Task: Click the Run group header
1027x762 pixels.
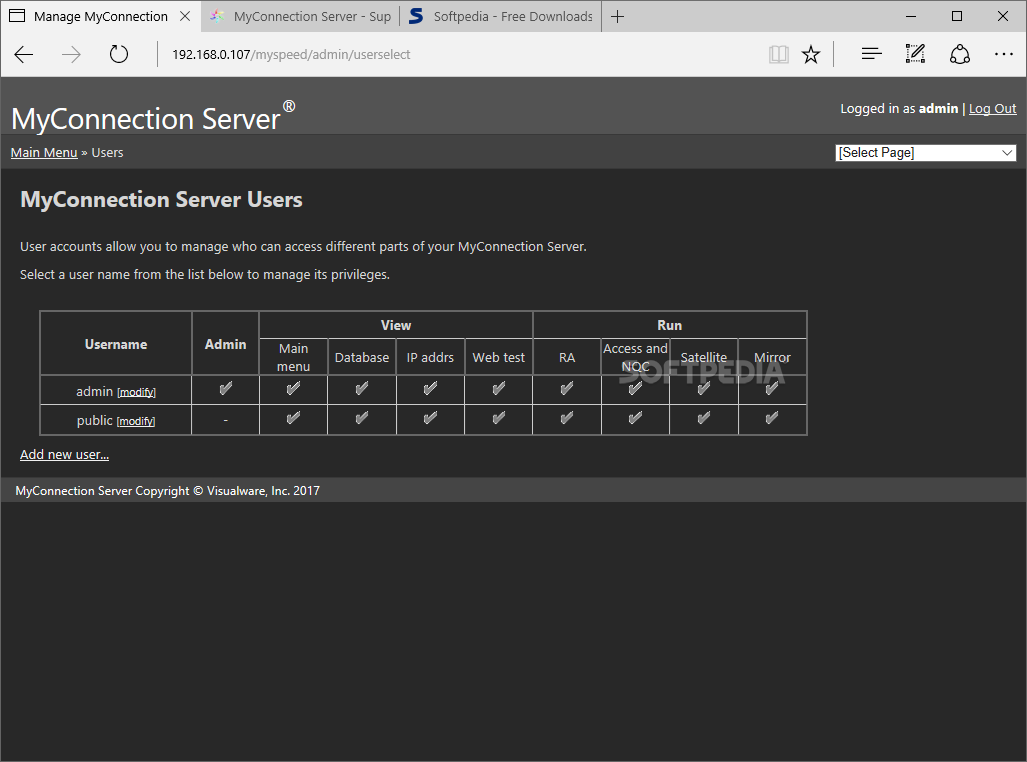Action: point(669,325)
